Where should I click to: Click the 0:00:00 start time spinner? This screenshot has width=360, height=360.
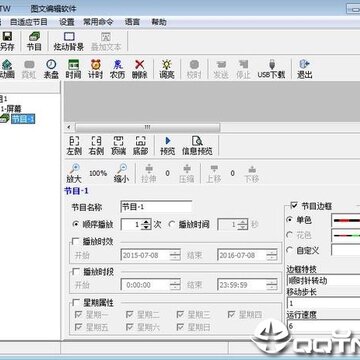[175, 285]
